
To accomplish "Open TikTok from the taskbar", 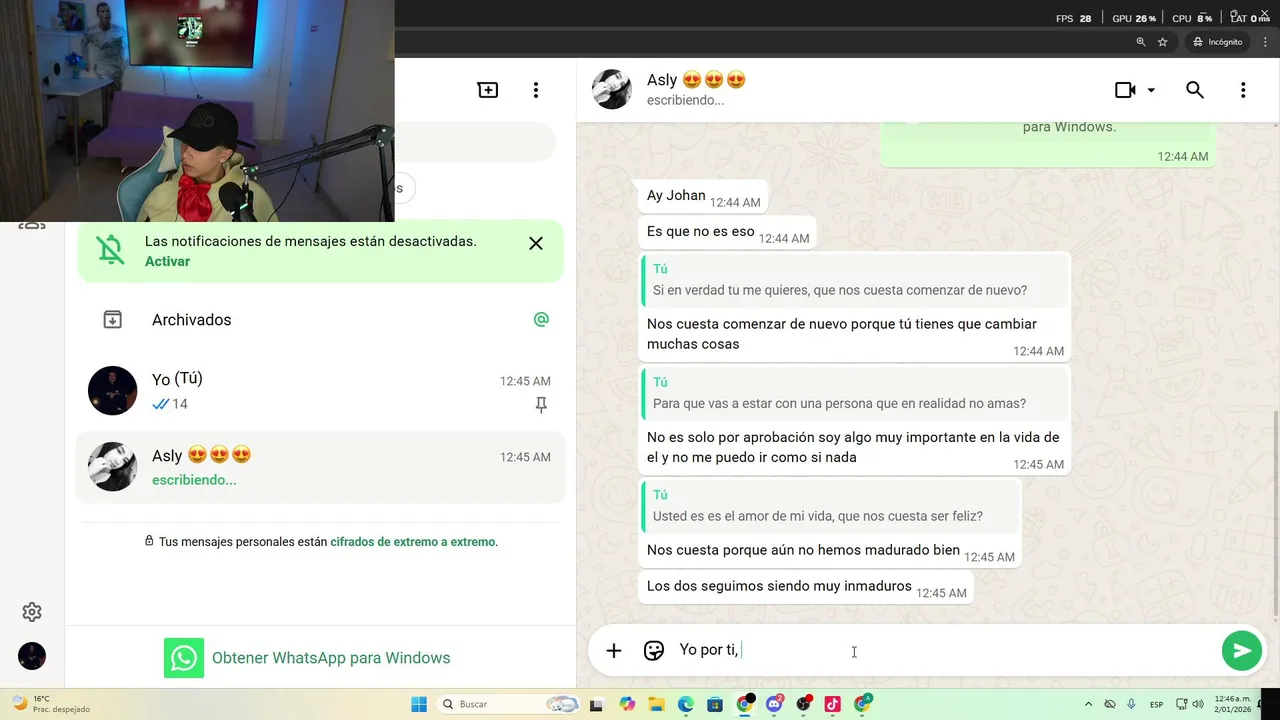I will pyautogui.click(x=833, y=704).
